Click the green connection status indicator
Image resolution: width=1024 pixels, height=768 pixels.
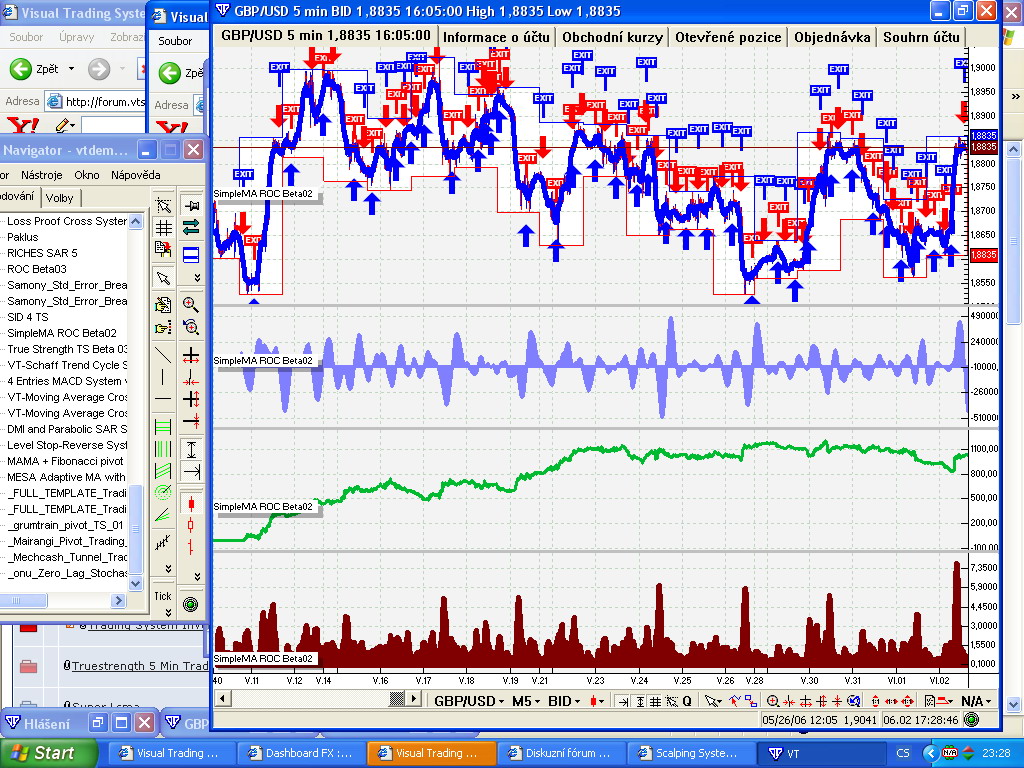pos(971,719)
